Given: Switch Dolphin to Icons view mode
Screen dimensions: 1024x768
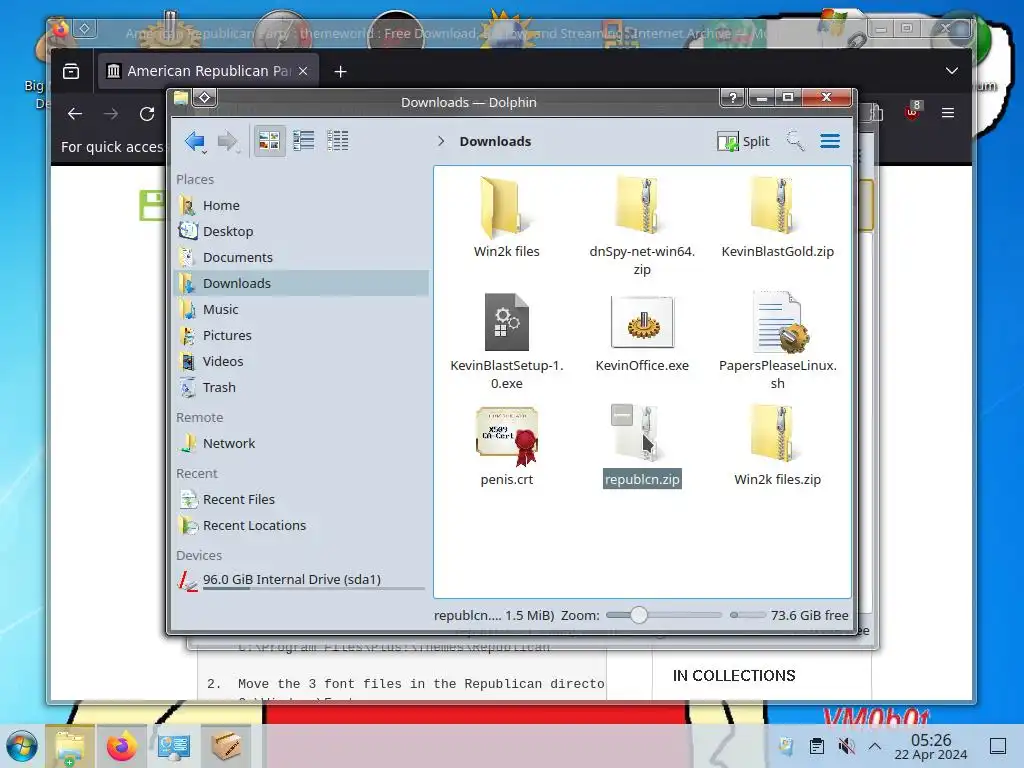Looking at the screenshot, I should point(269,140).
